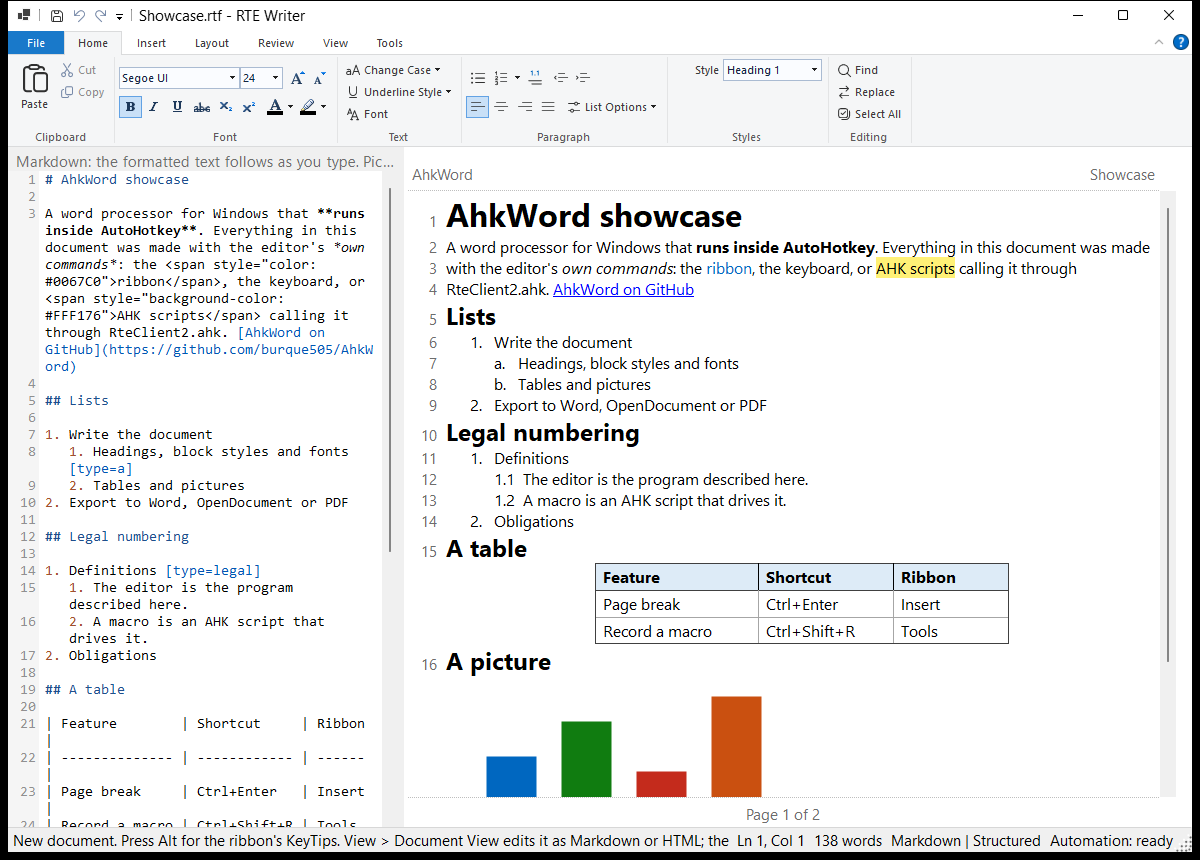
Task: Select the Home tab
Action: (x=93, y=43)
